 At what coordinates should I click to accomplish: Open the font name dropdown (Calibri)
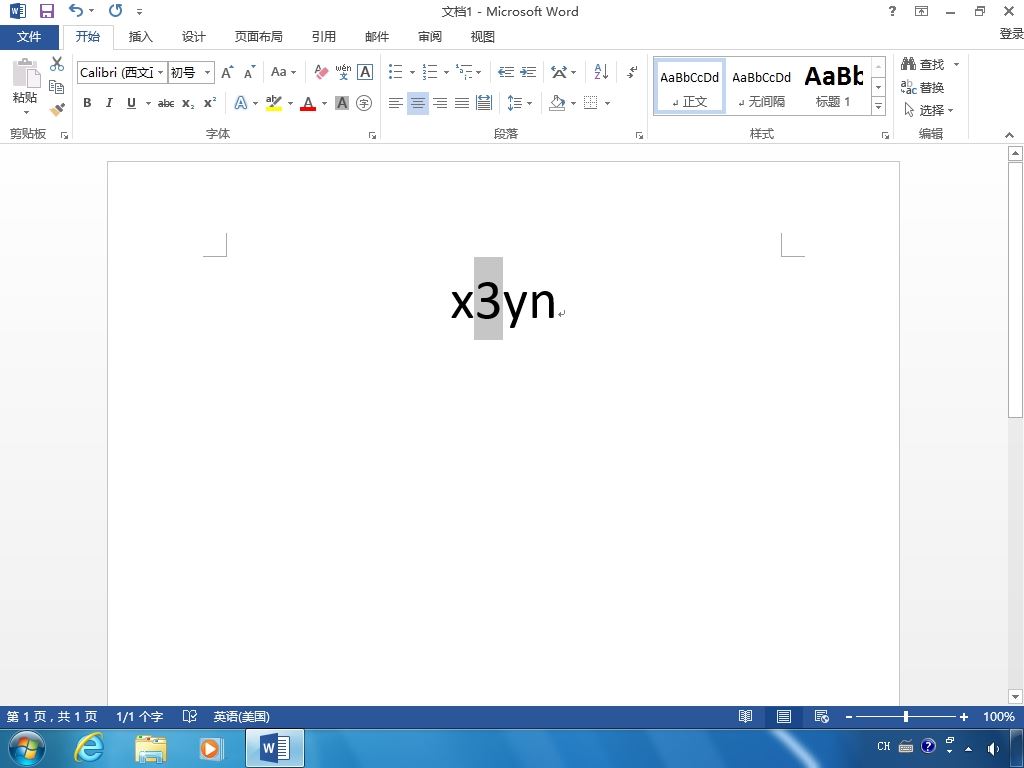pyautogui.click(x=161, y=72)
